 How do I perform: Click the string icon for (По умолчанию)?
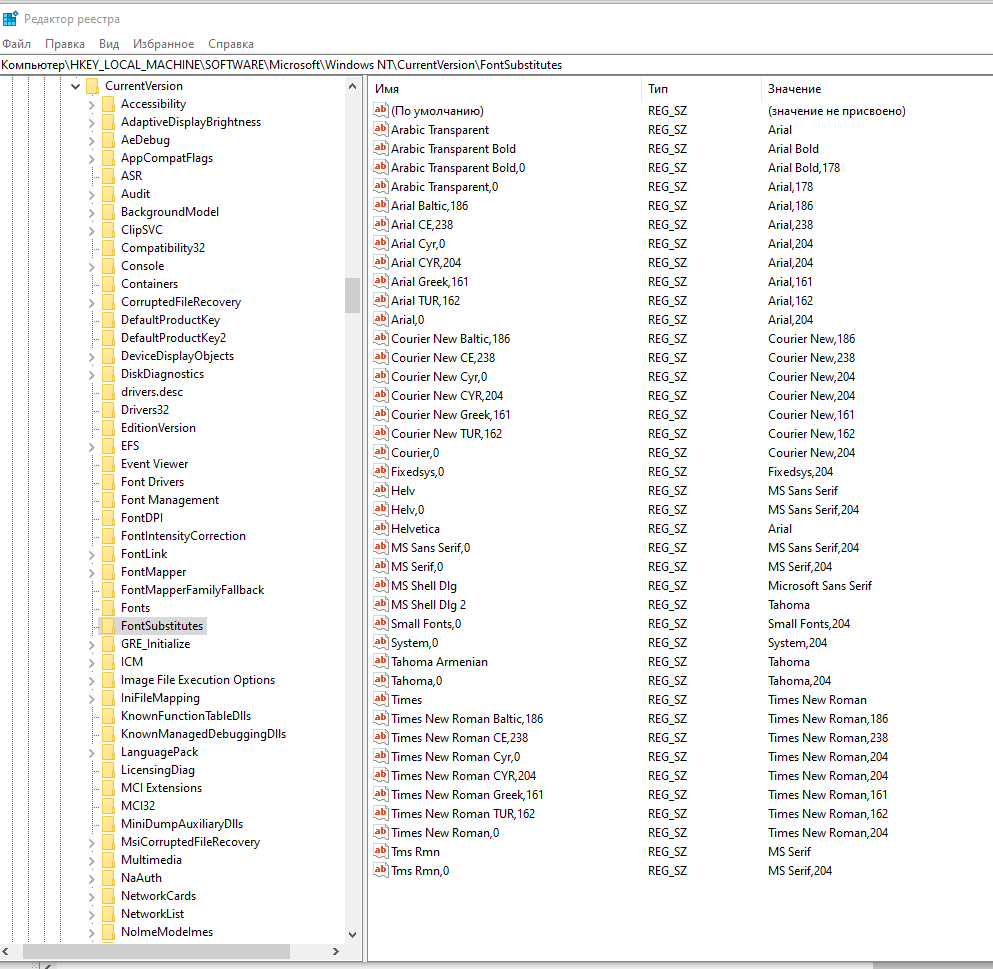381,110
